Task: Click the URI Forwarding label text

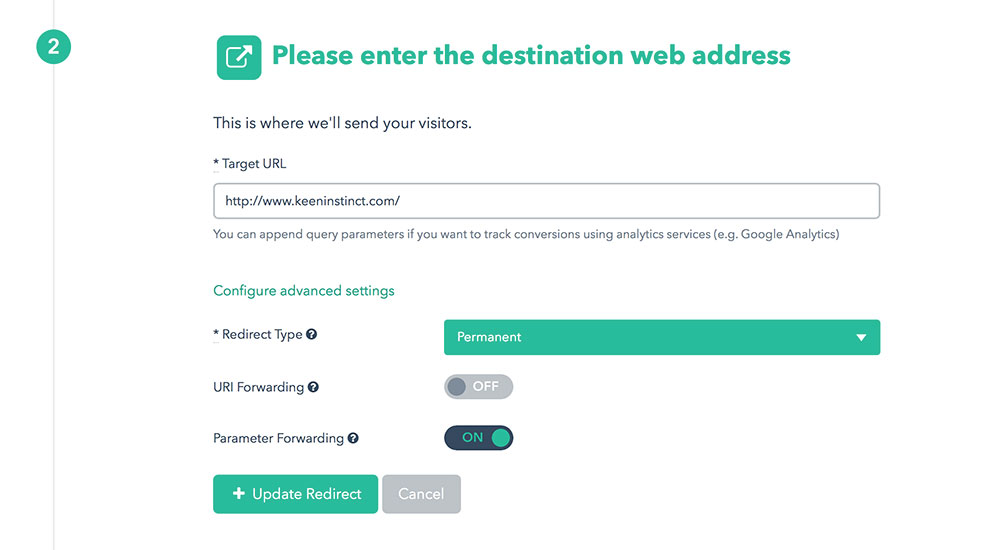Action: point(259,387)
